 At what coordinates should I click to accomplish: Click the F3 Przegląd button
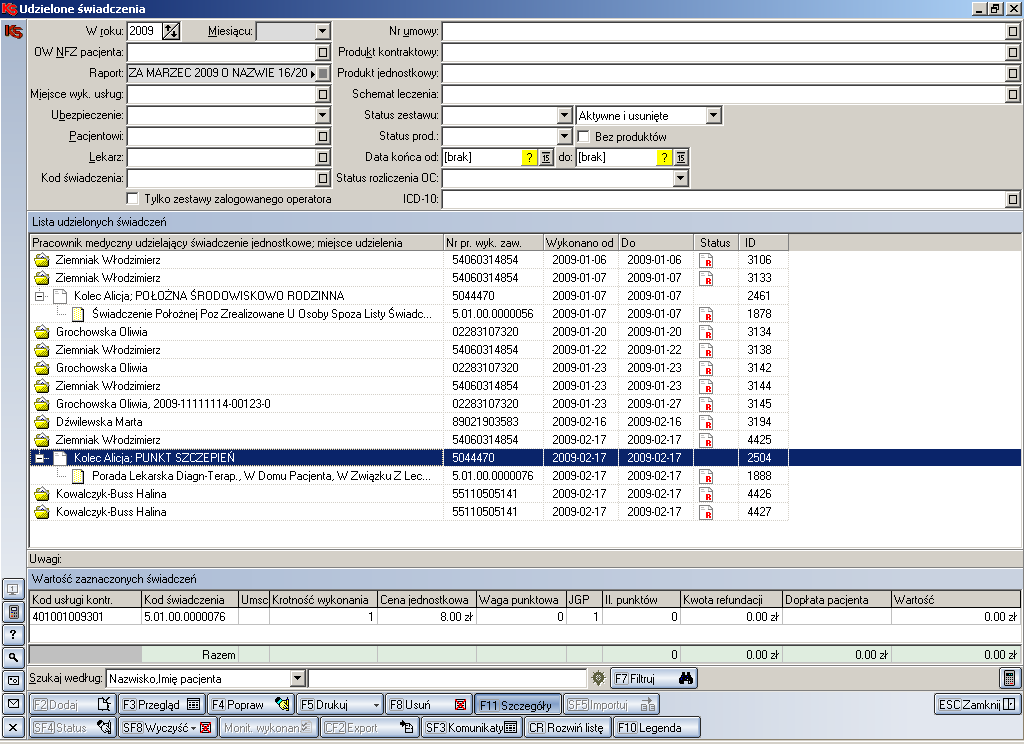click(x=161, y=704)
